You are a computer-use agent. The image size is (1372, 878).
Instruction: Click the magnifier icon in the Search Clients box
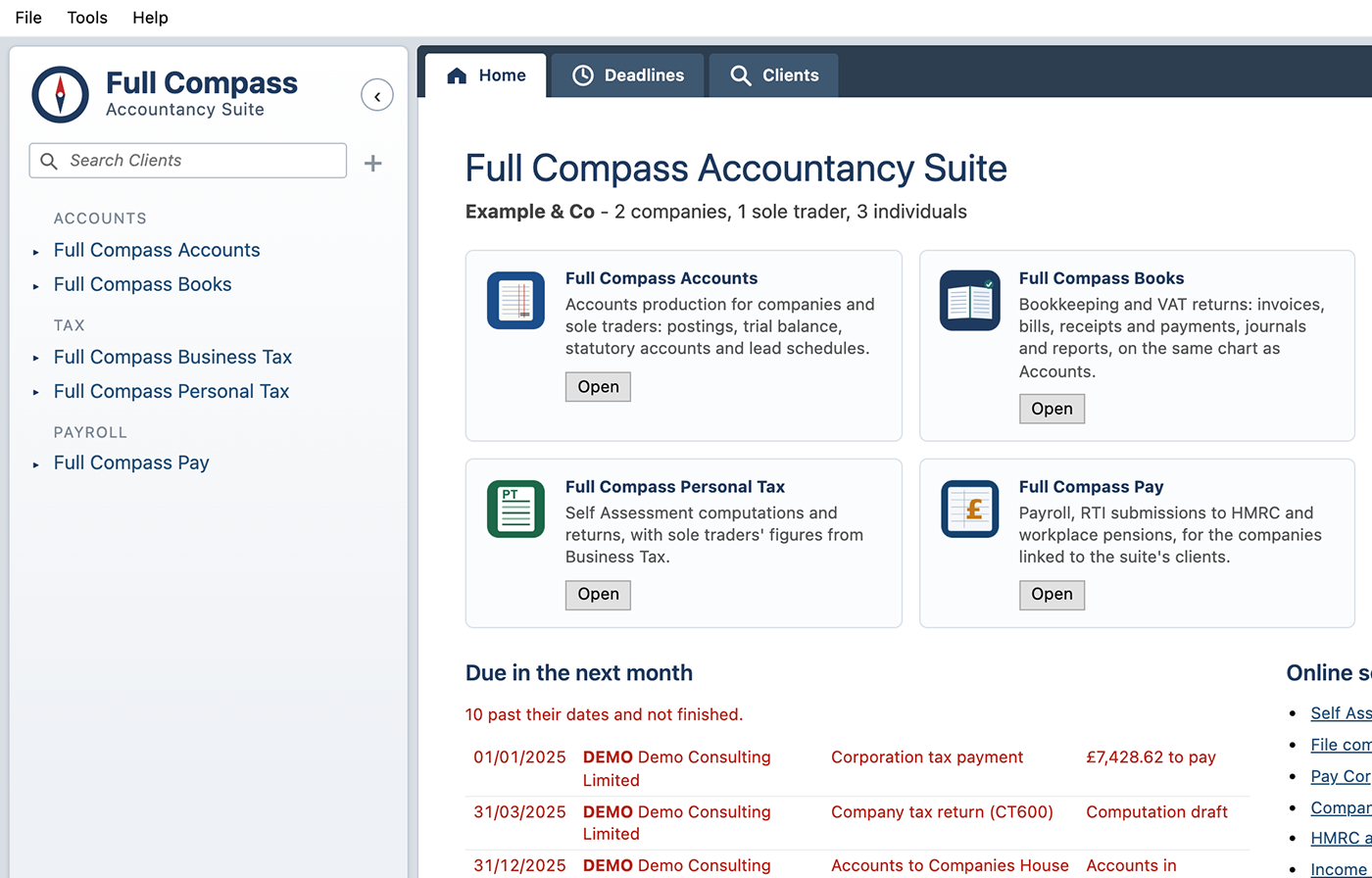[x=49, y=161]
